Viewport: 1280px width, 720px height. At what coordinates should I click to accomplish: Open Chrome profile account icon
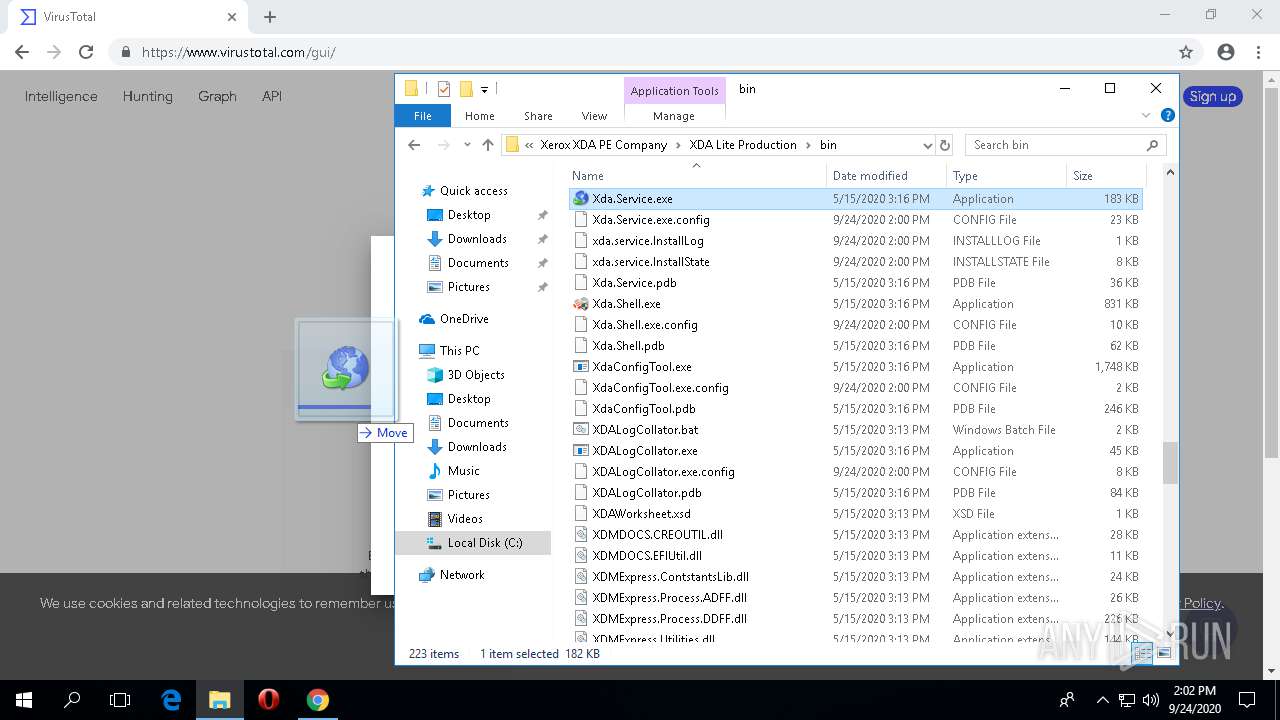[x=1226, y=52]
